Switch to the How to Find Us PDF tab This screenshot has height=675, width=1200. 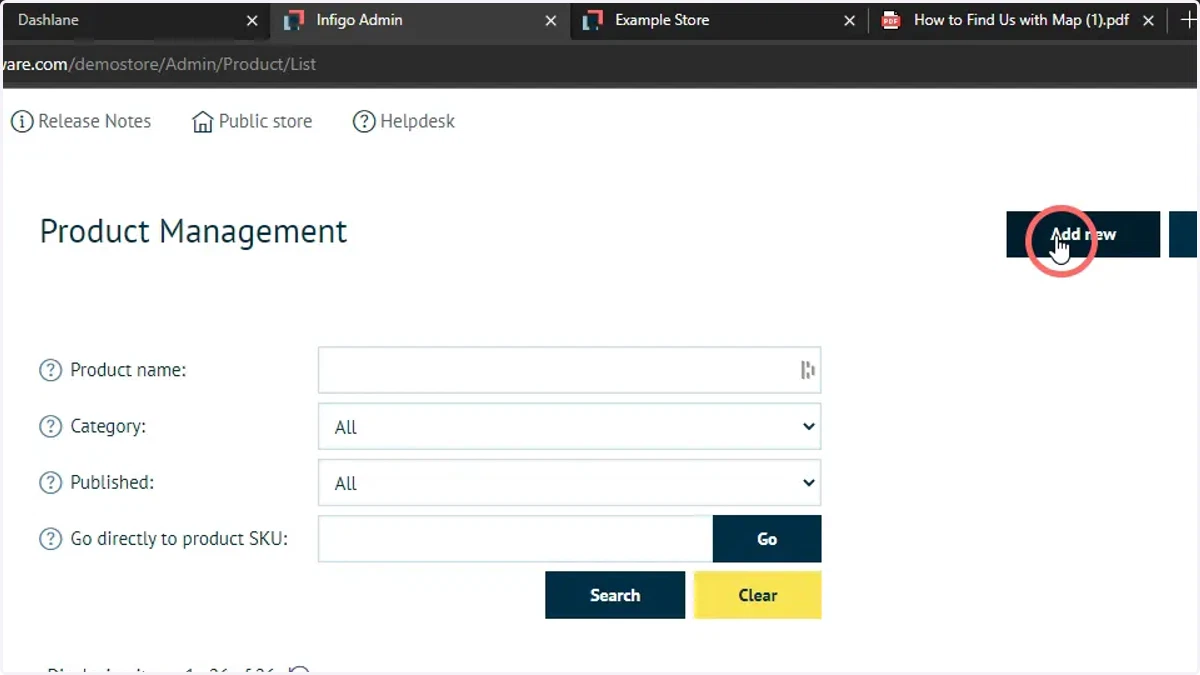[x=1020, y=20]
